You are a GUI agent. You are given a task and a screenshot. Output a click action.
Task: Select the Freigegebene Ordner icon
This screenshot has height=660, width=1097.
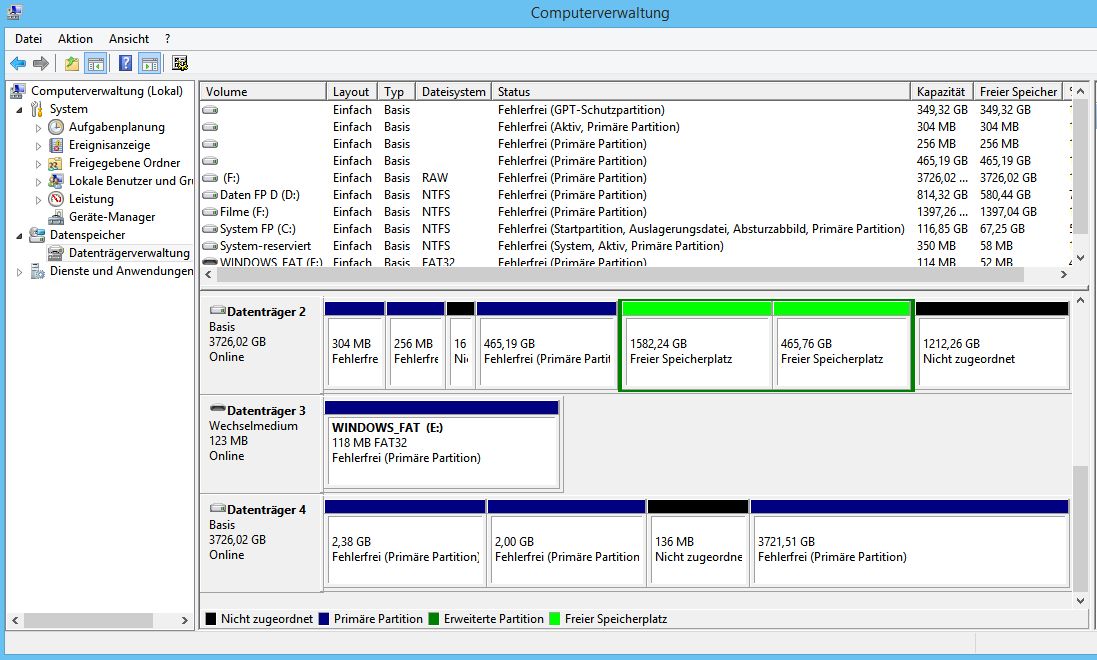tap(56, 163)
